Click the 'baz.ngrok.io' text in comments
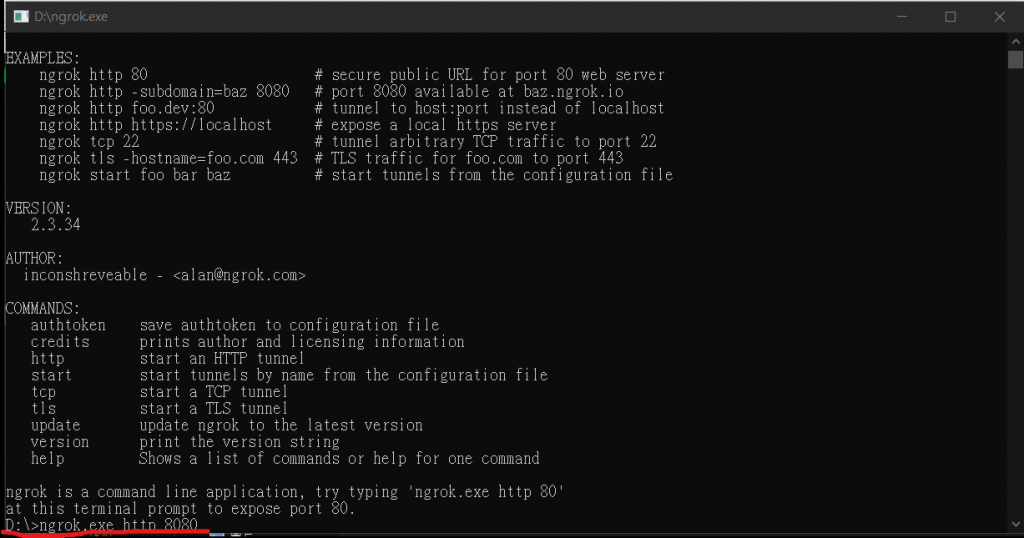 [573, 91]
